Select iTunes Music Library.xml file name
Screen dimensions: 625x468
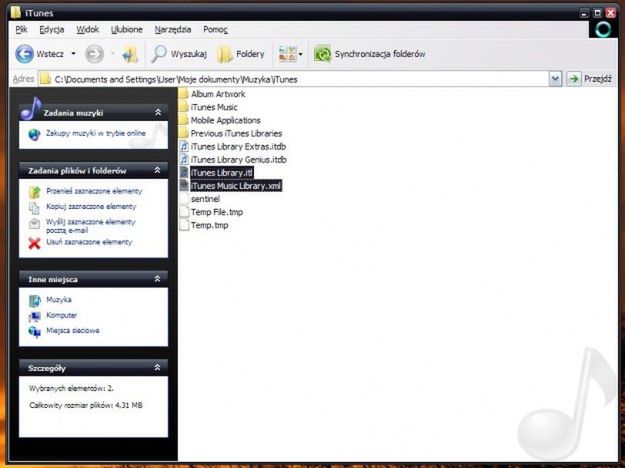tap(236, 186)
